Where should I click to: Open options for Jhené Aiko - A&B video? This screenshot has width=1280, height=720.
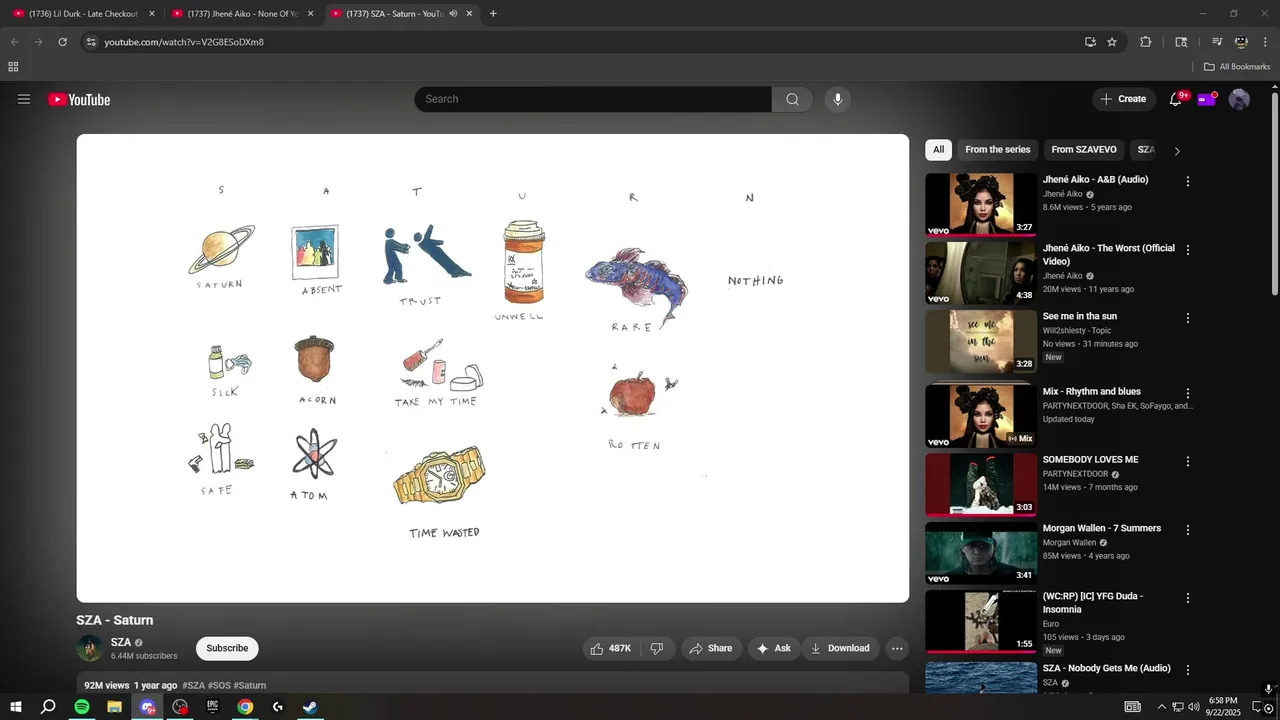pyautogui.click(x=1188, y=181)
